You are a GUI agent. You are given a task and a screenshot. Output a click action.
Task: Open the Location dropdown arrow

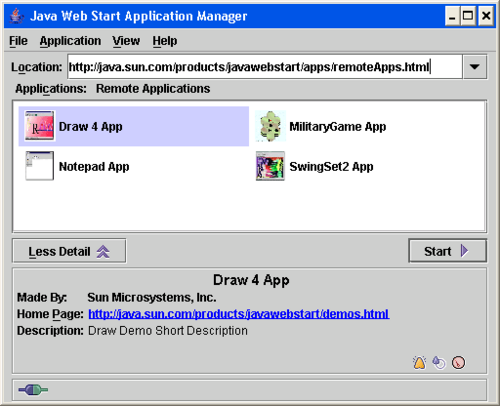(475, 67)
